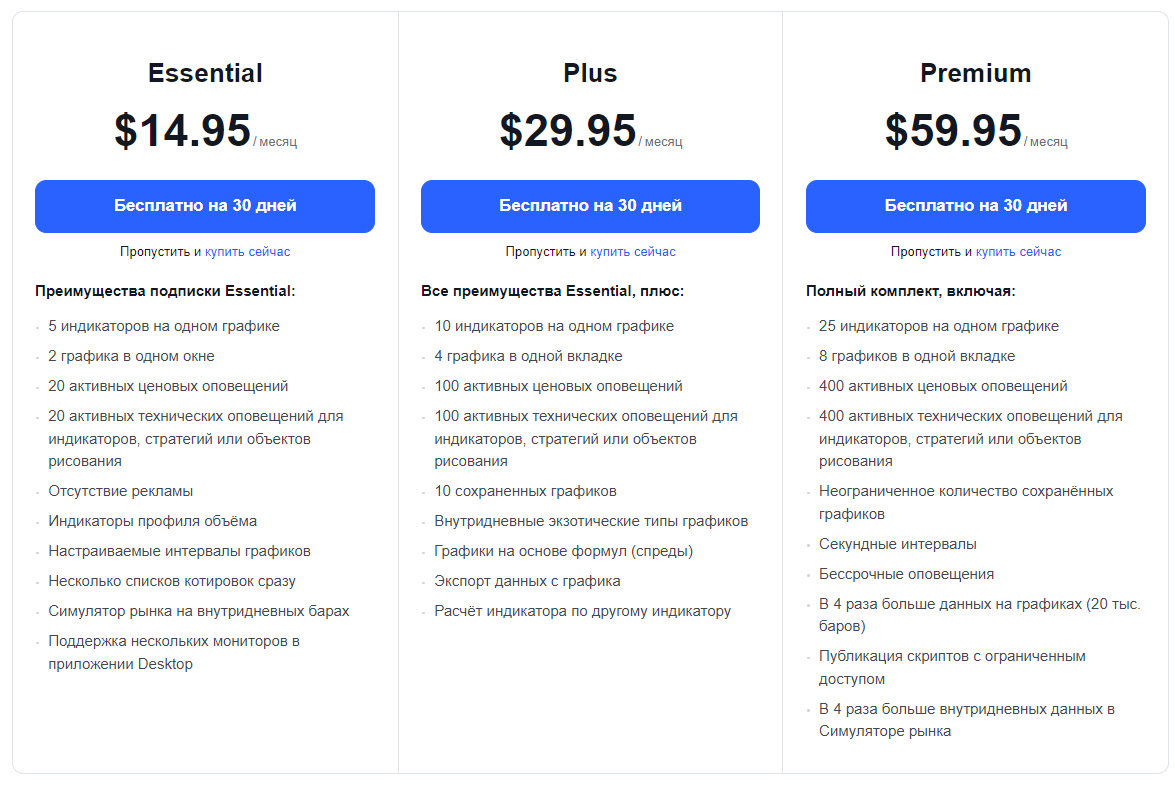Viewport: 1175px width, 785px height.
Task: Click 'купить сейчас' link under Essential
Action: [247, 252]
